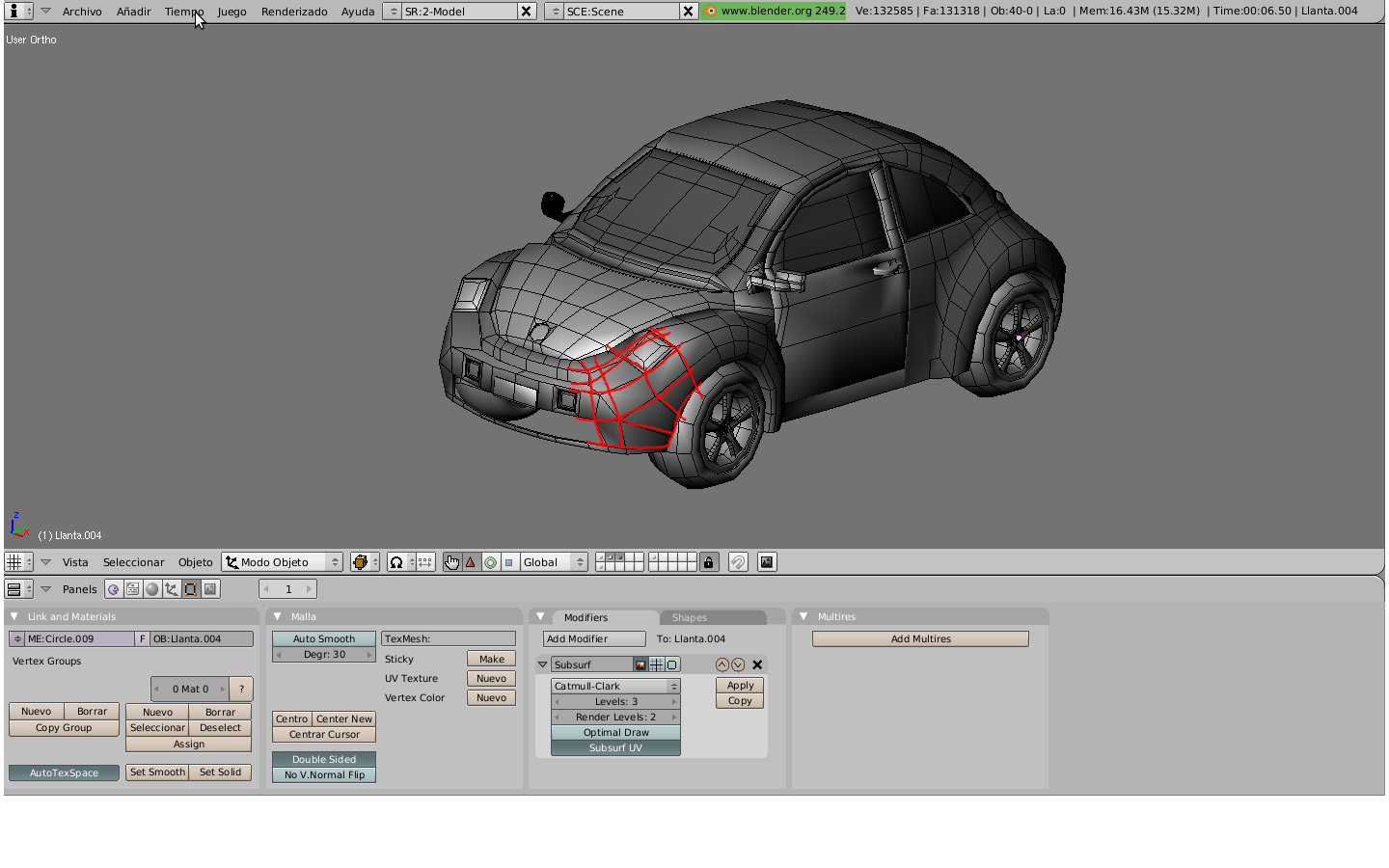Delete the SCE:Scene scene with X
The image size is (1389, 868).
688,12
